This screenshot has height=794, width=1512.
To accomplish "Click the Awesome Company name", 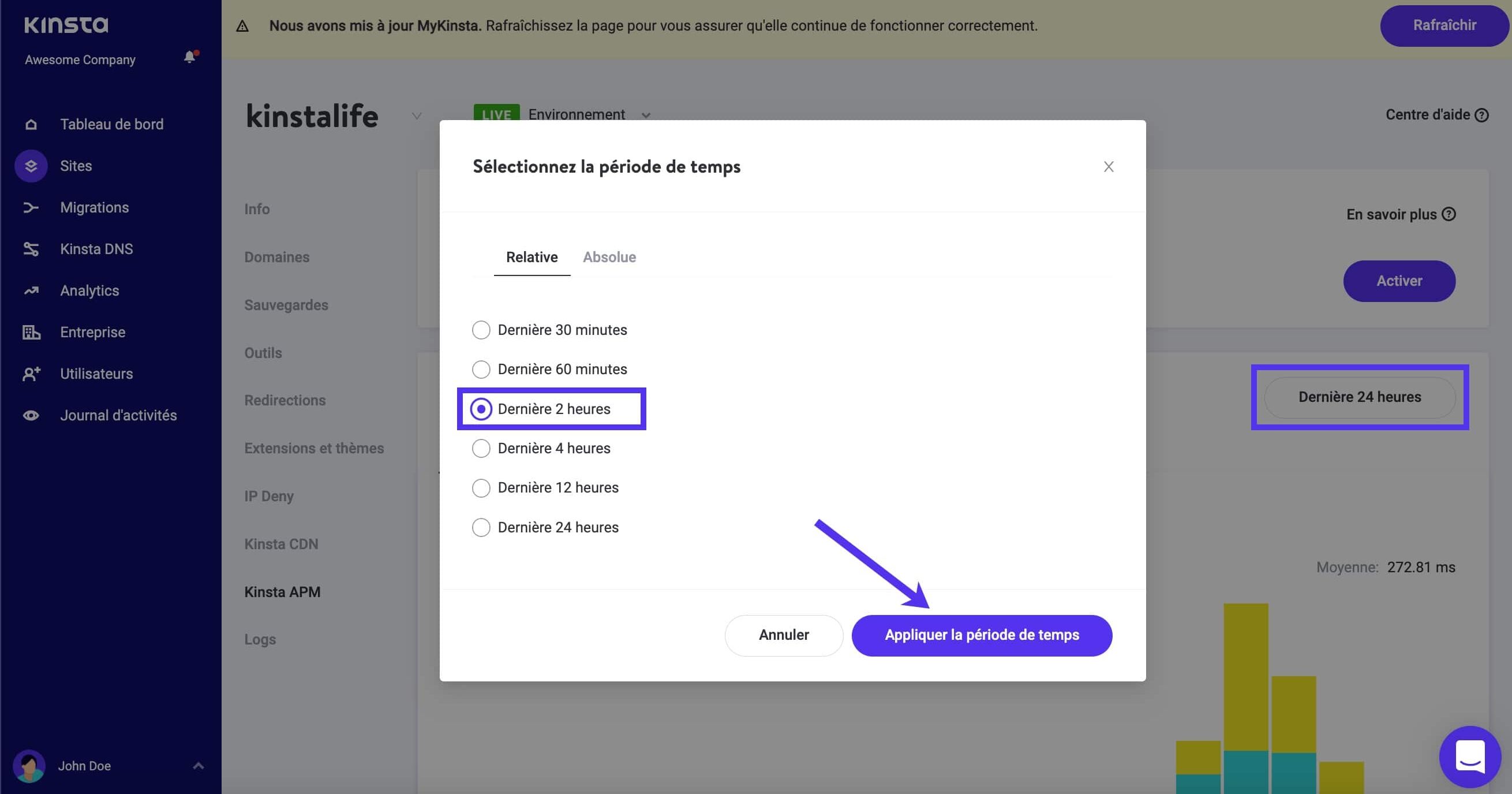I will point(80,60).
